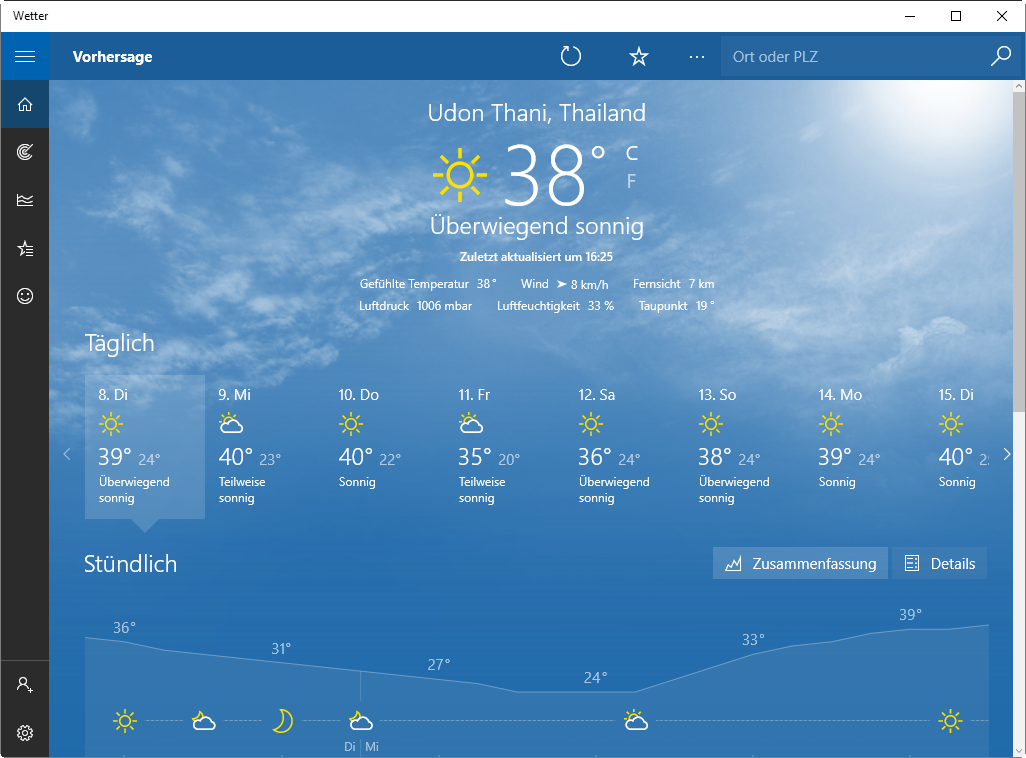
Task: Open the favorites list in sidebar
Action: (x=25, y=248)
